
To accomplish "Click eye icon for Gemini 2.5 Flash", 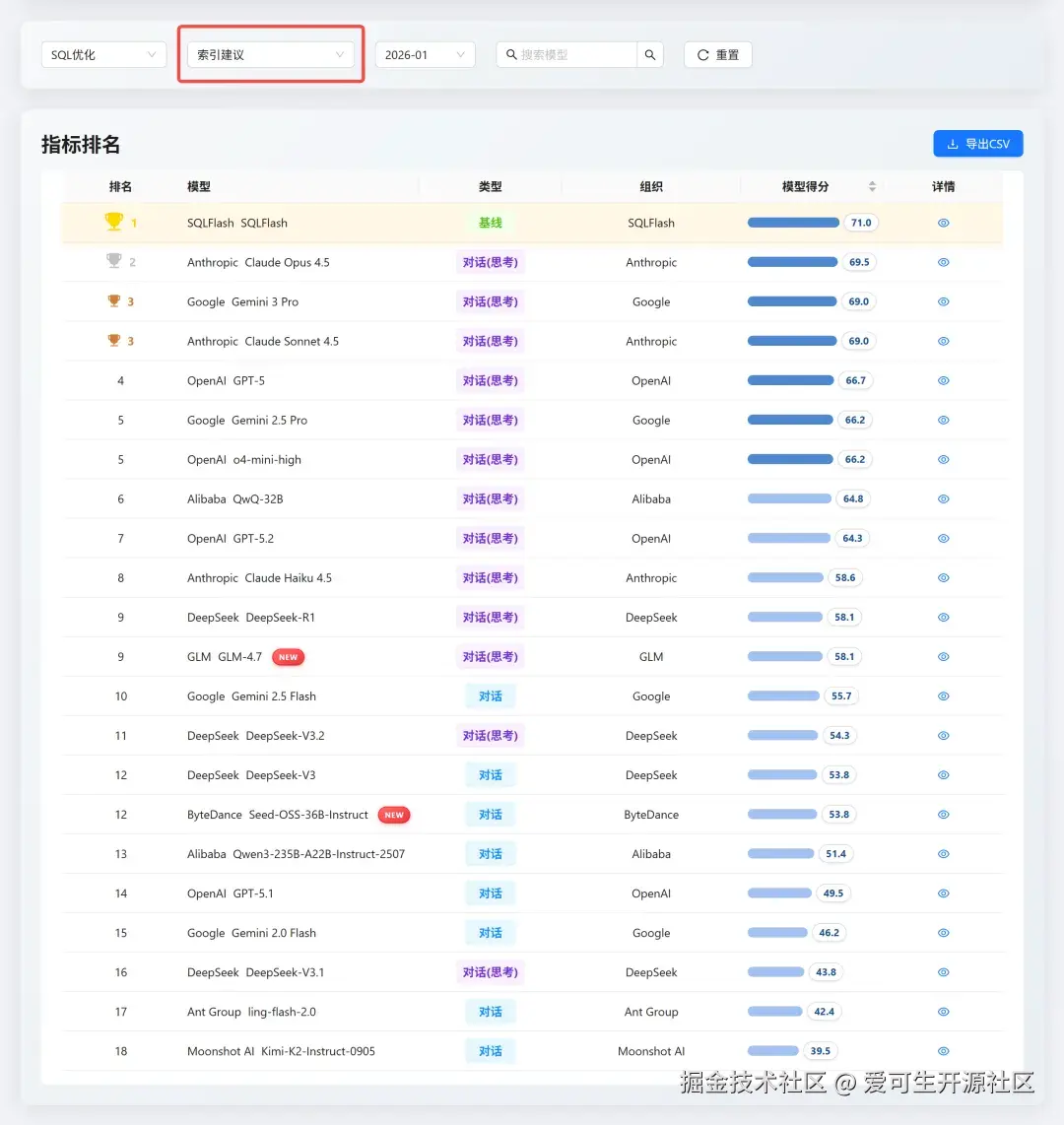I will tap(943, 696).
